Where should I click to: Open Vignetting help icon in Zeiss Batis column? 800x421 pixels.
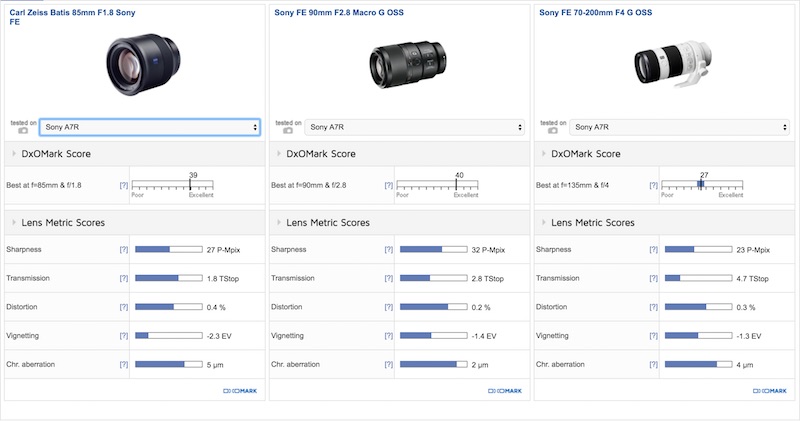(x=123, y=336)
